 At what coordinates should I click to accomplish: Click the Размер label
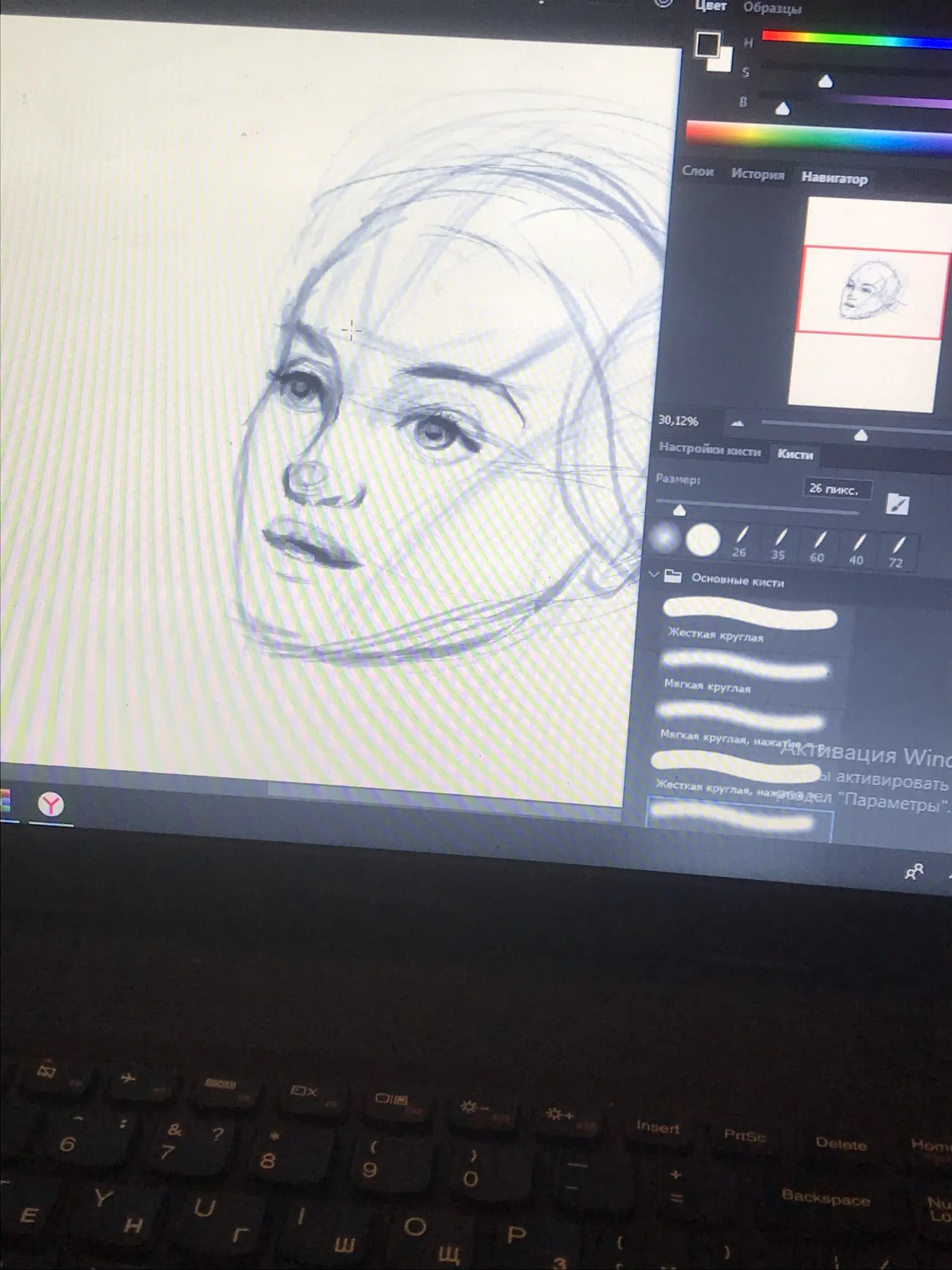(x=678, y=479)
